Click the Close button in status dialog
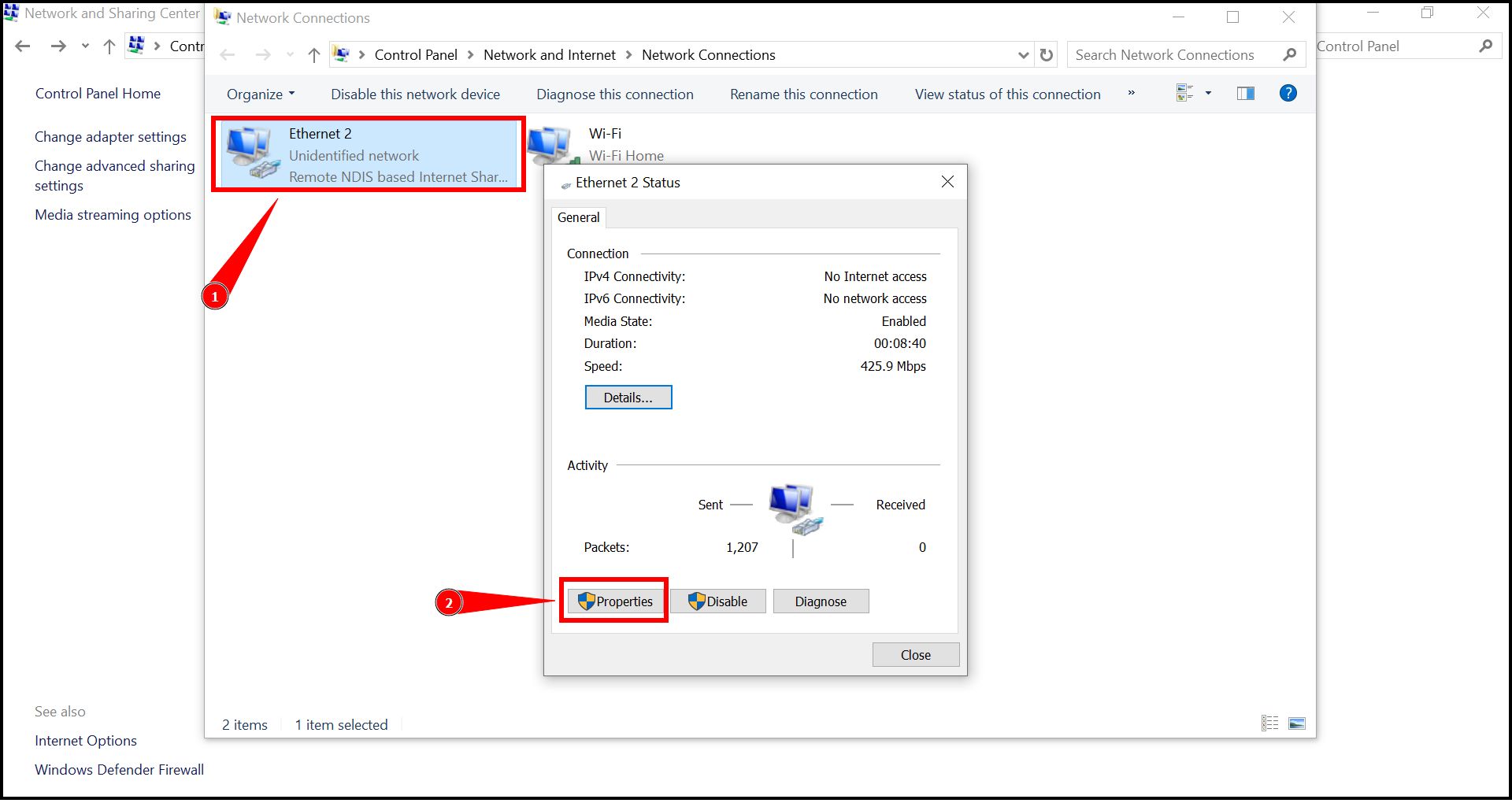The width and height of the screenshot is (1512, 803). coord(916,655)
